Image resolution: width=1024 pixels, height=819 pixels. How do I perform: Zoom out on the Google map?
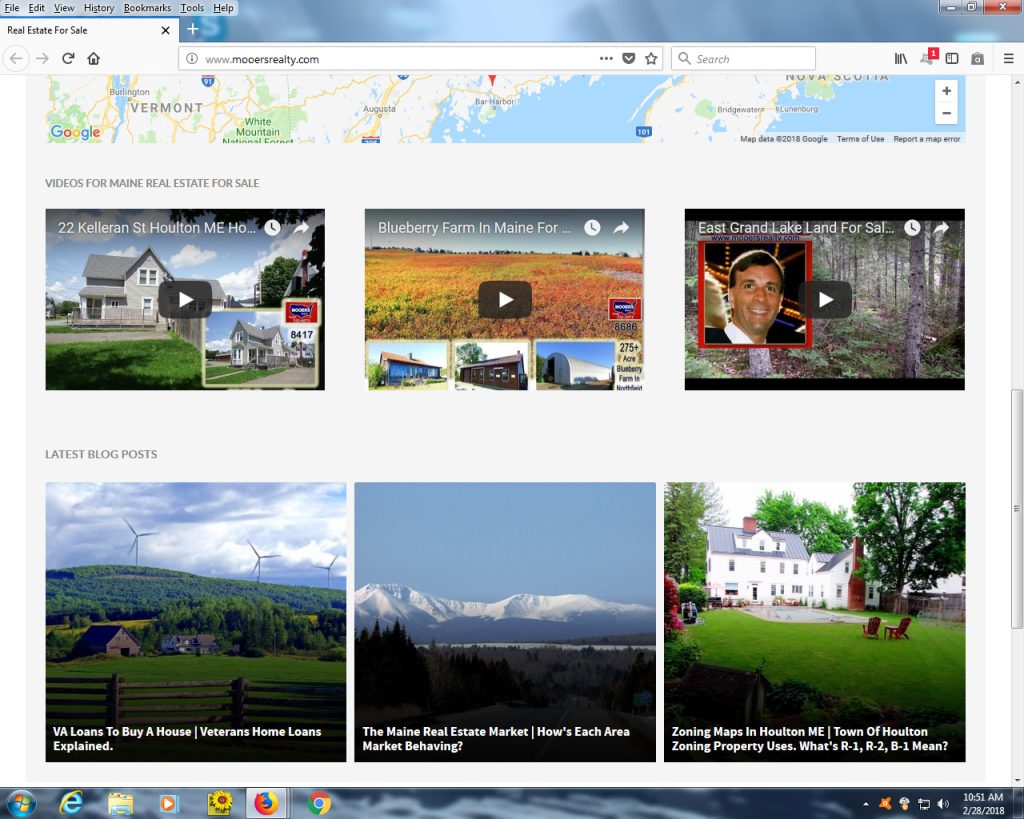[x=946, y=113]
